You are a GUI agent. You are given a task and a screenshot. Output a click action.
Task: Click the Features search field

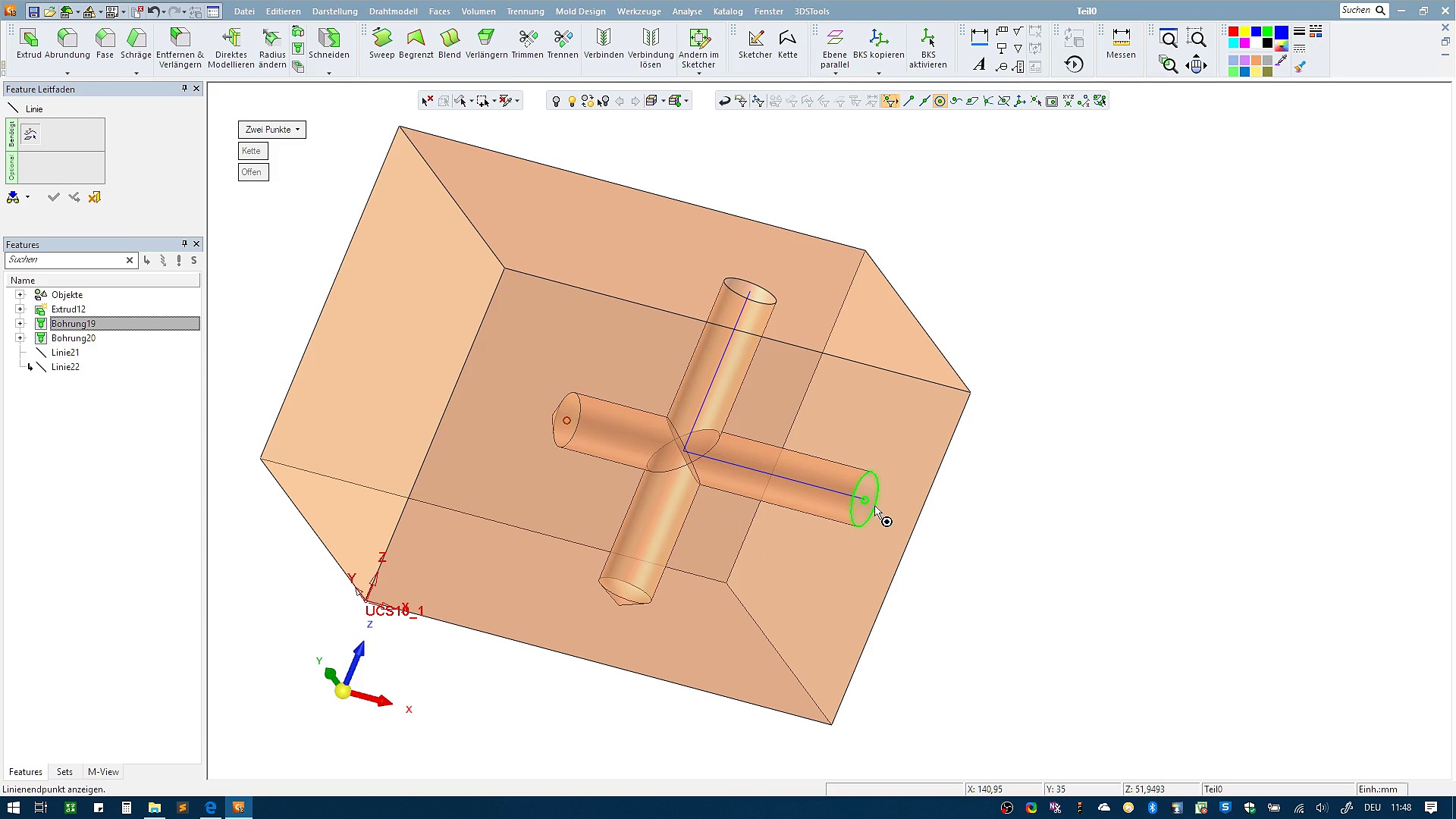[x=64, y=260]
